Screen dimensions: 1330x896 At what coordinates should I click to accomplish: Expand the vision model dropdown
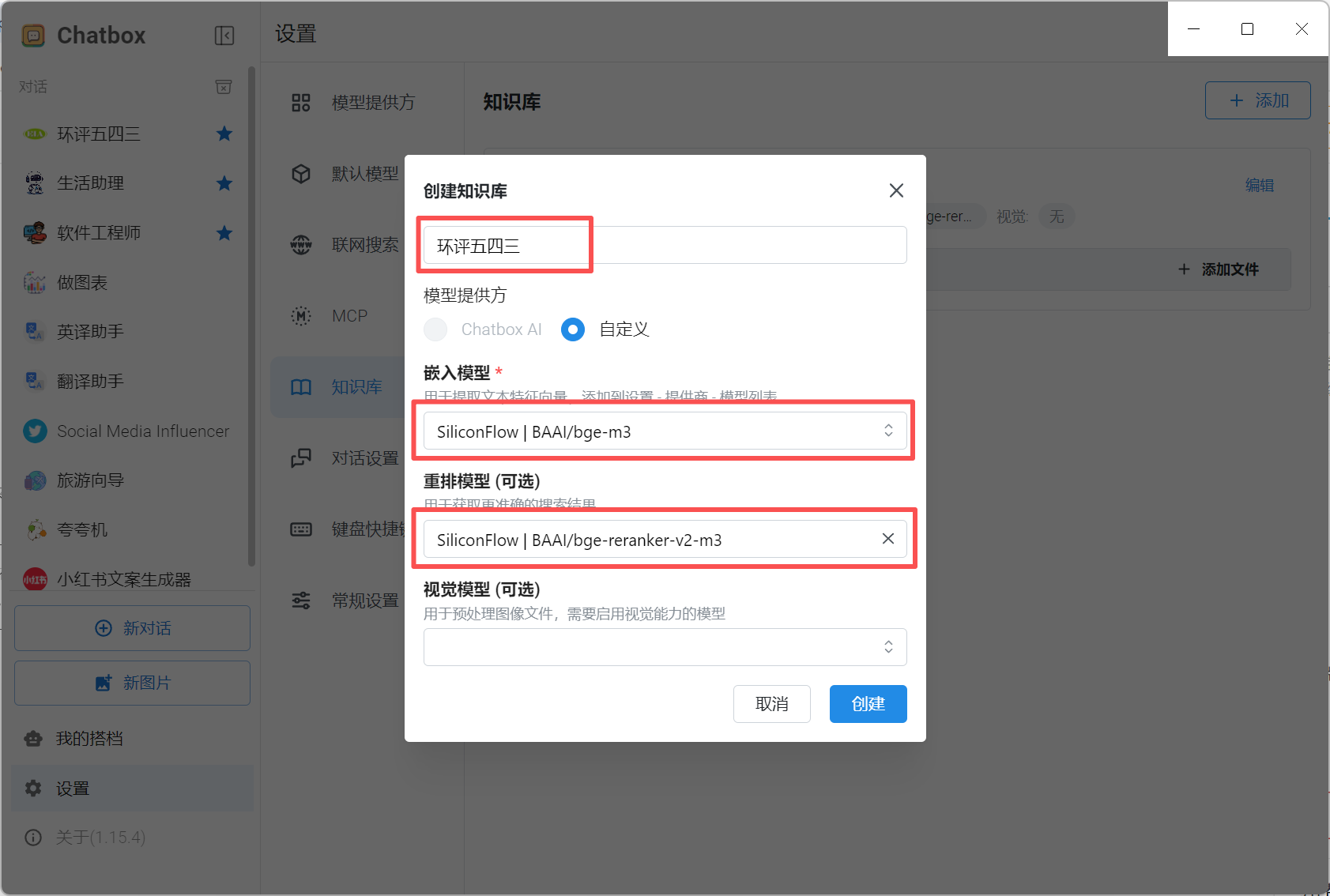click(x=664, y=647)
